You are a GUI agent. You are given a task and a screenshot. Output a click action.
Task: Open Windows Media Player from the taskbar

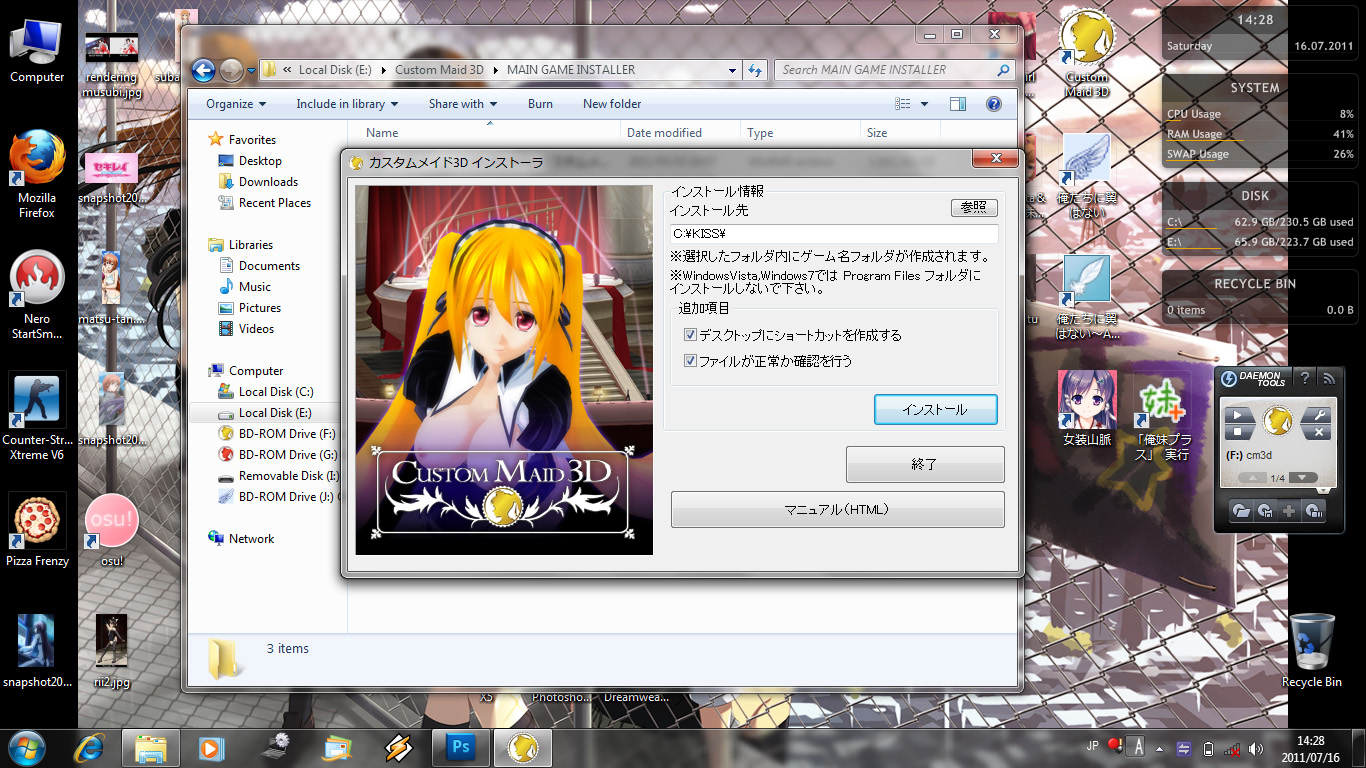(x=211, y=747)
